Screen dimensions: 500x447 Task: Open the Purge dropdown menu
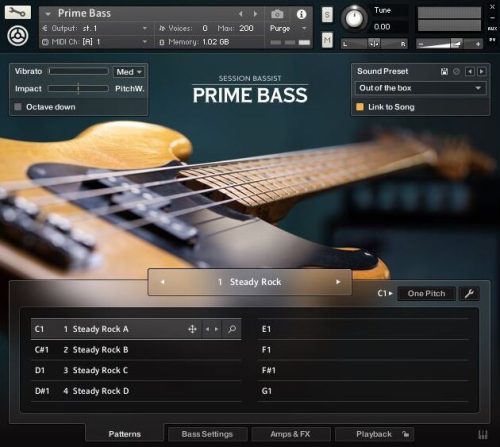point(288,28)
